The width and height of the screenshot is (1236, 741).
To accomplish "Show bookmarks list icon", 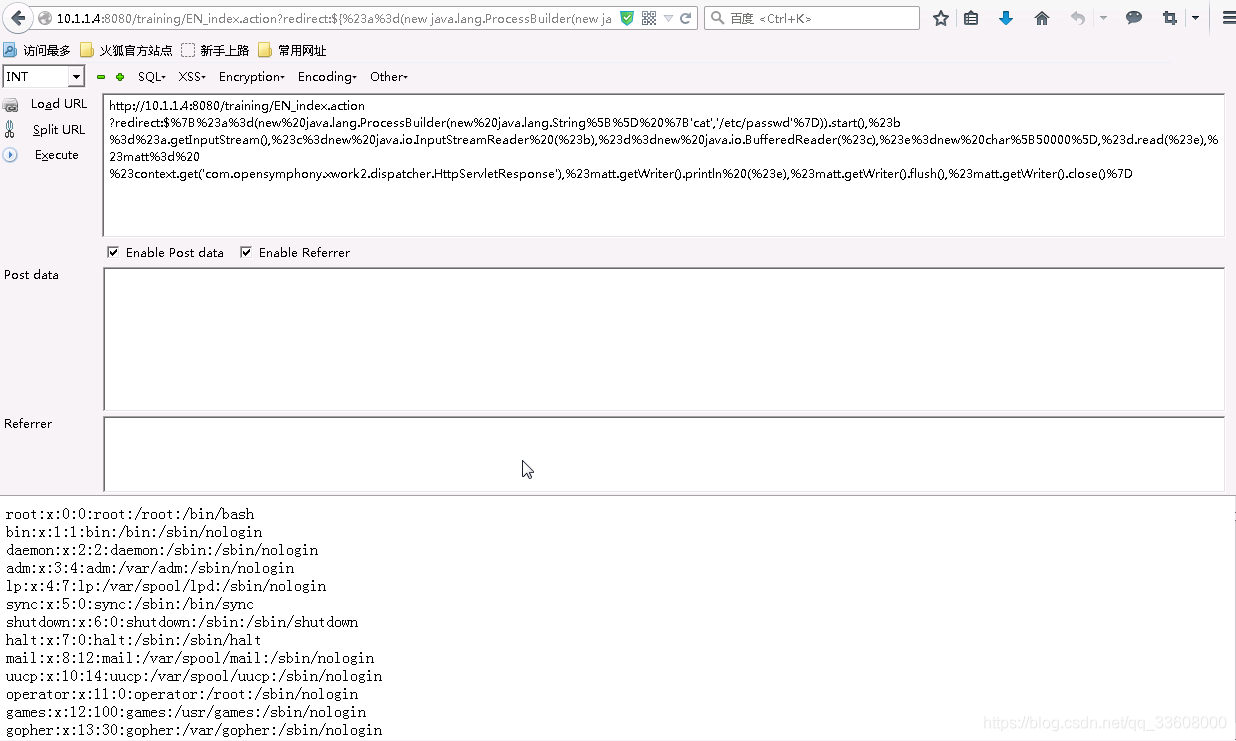I will coord(972,18).
